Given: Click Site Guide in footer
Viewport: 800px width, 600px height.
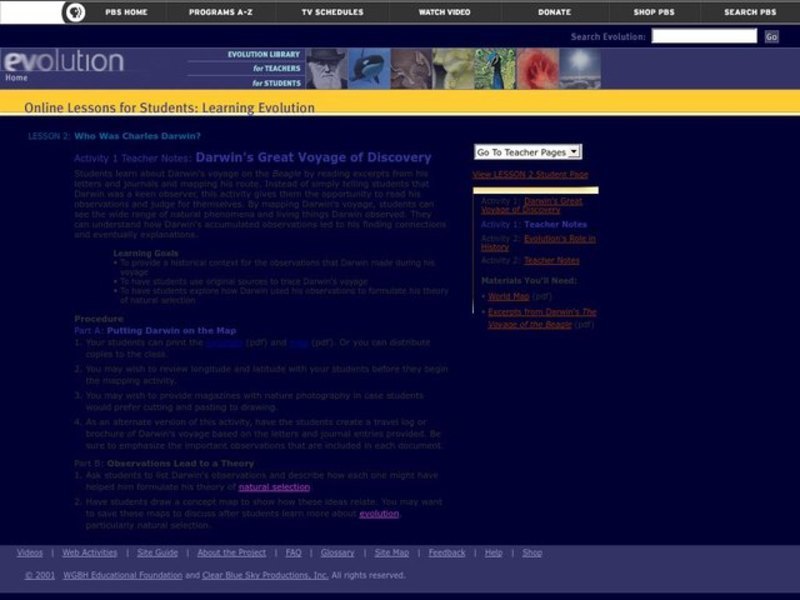Looking at the screenshot, I should pyautogui.click(x=157, y=552).
